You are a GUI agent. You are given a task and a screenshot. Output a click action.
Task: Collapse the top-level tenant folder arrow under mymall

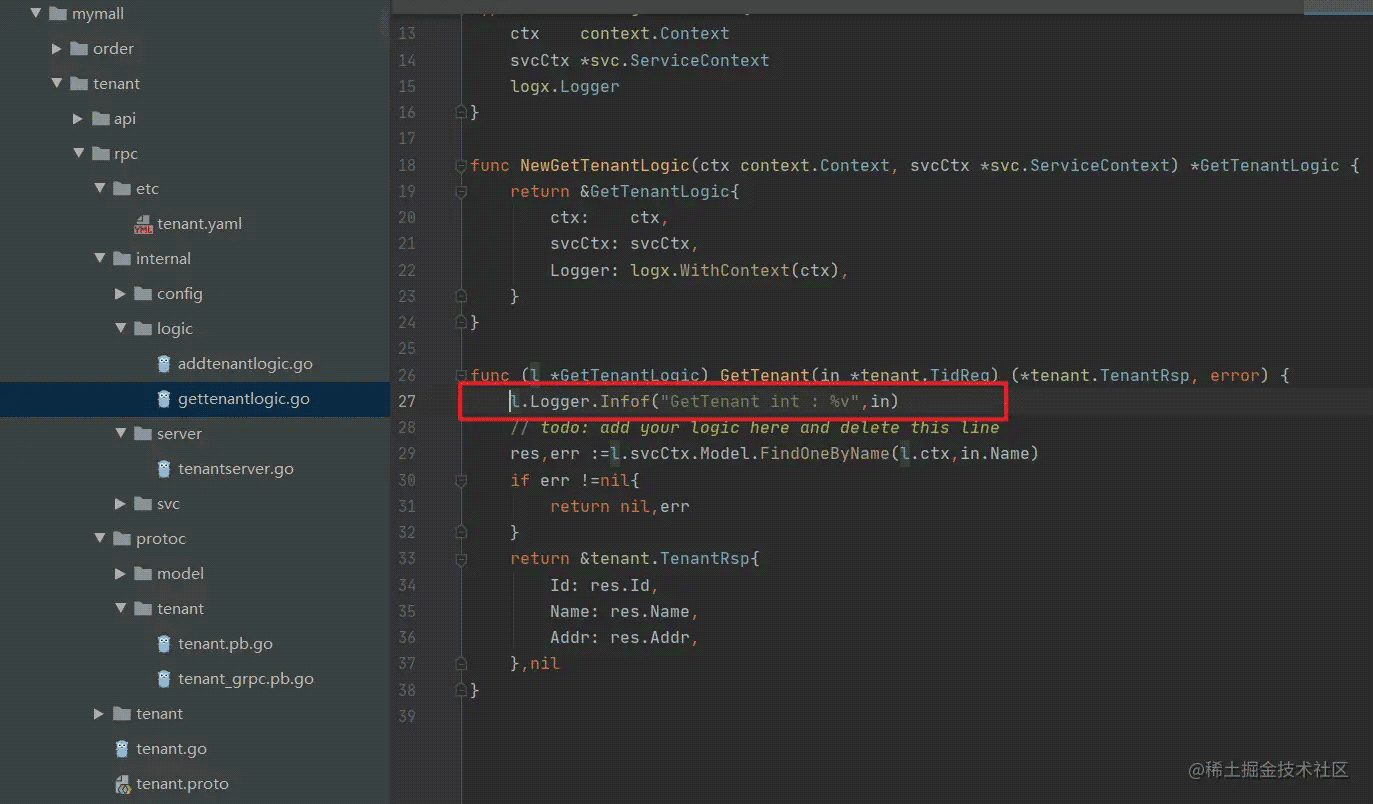pyautogui.click(x=57, y=84)
